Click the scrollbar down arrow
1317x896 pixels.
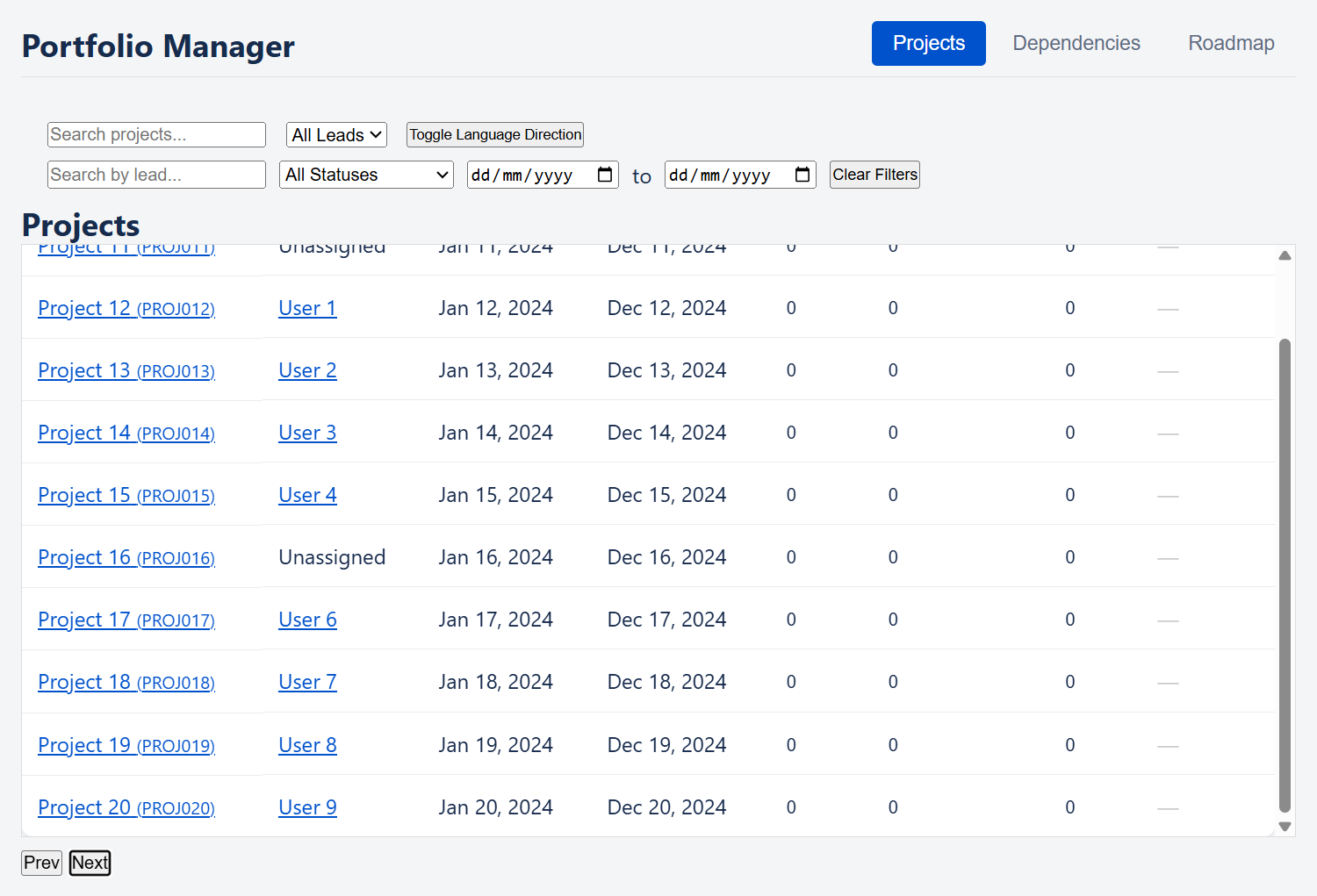(1285, 827)
